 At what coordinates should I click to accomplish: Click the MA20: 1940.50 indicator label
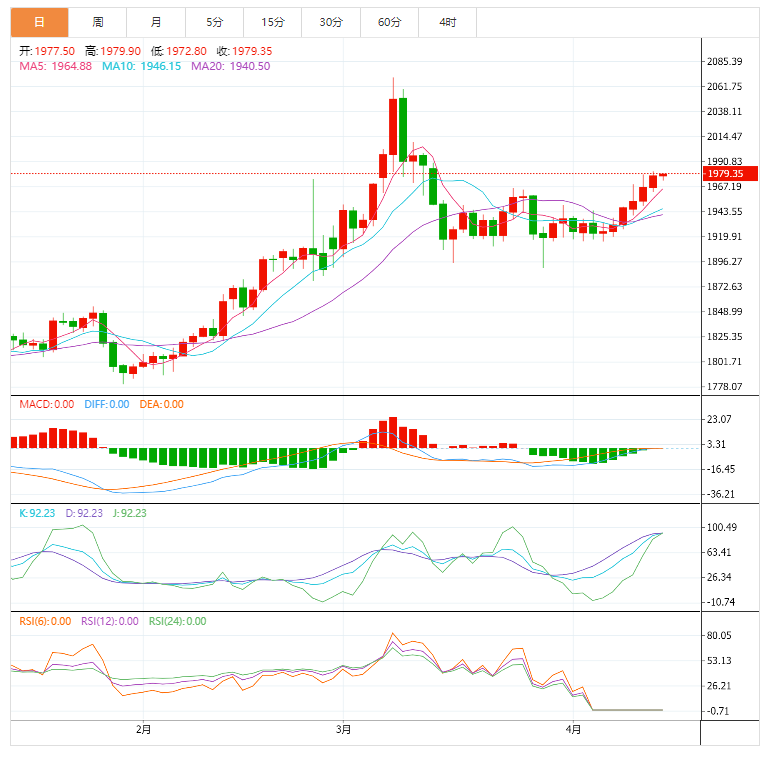pos(230,66)
